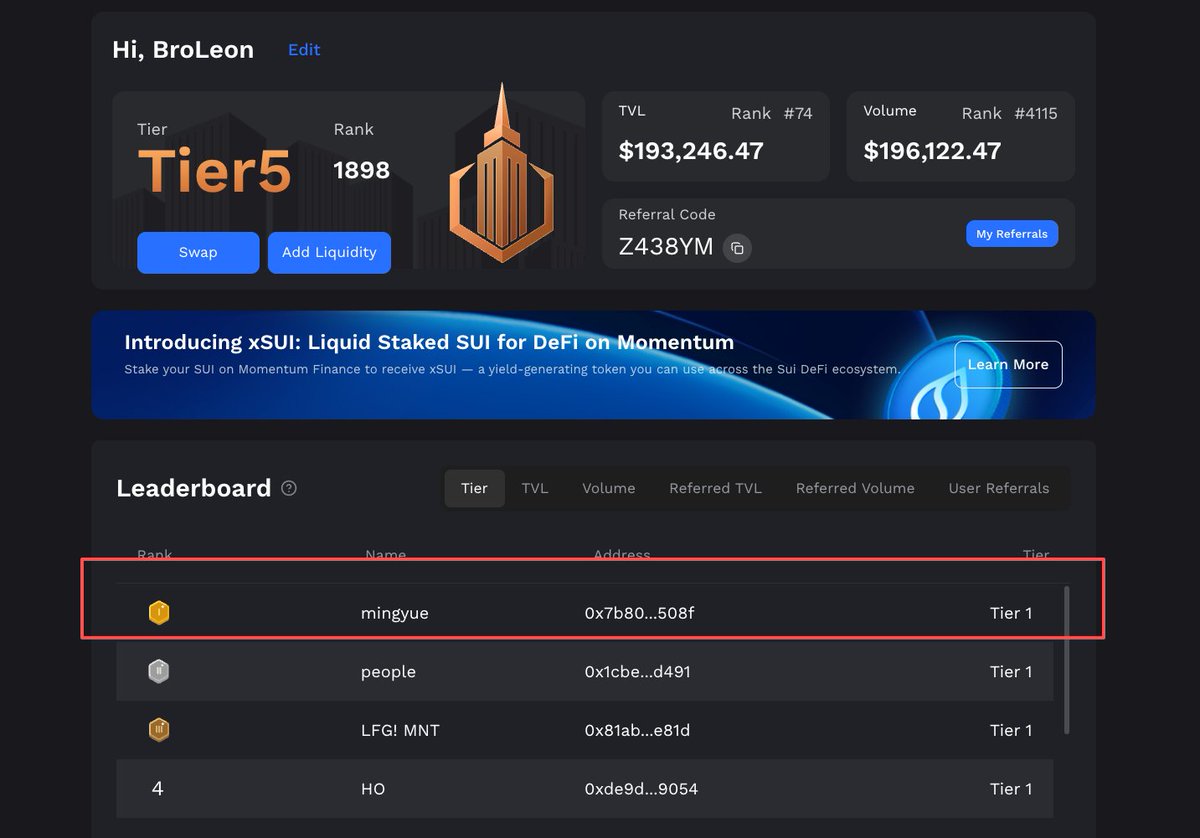The width and height of the screenshot is (1200, 838).
Task: Click the TVL rank #74
Action: tap(798, 113)
